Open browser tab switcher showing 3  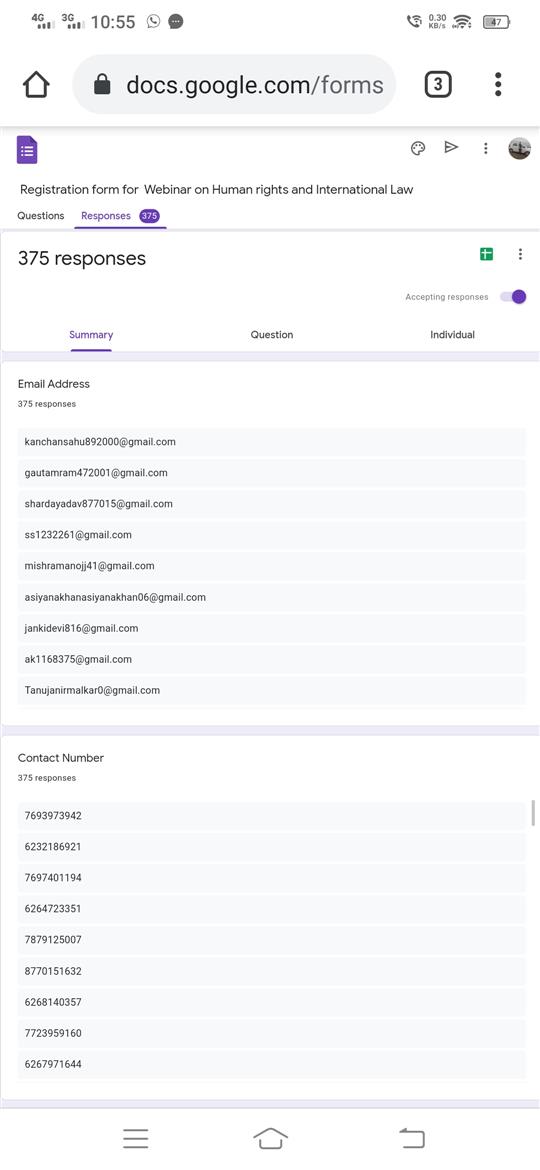click(438, 84)
